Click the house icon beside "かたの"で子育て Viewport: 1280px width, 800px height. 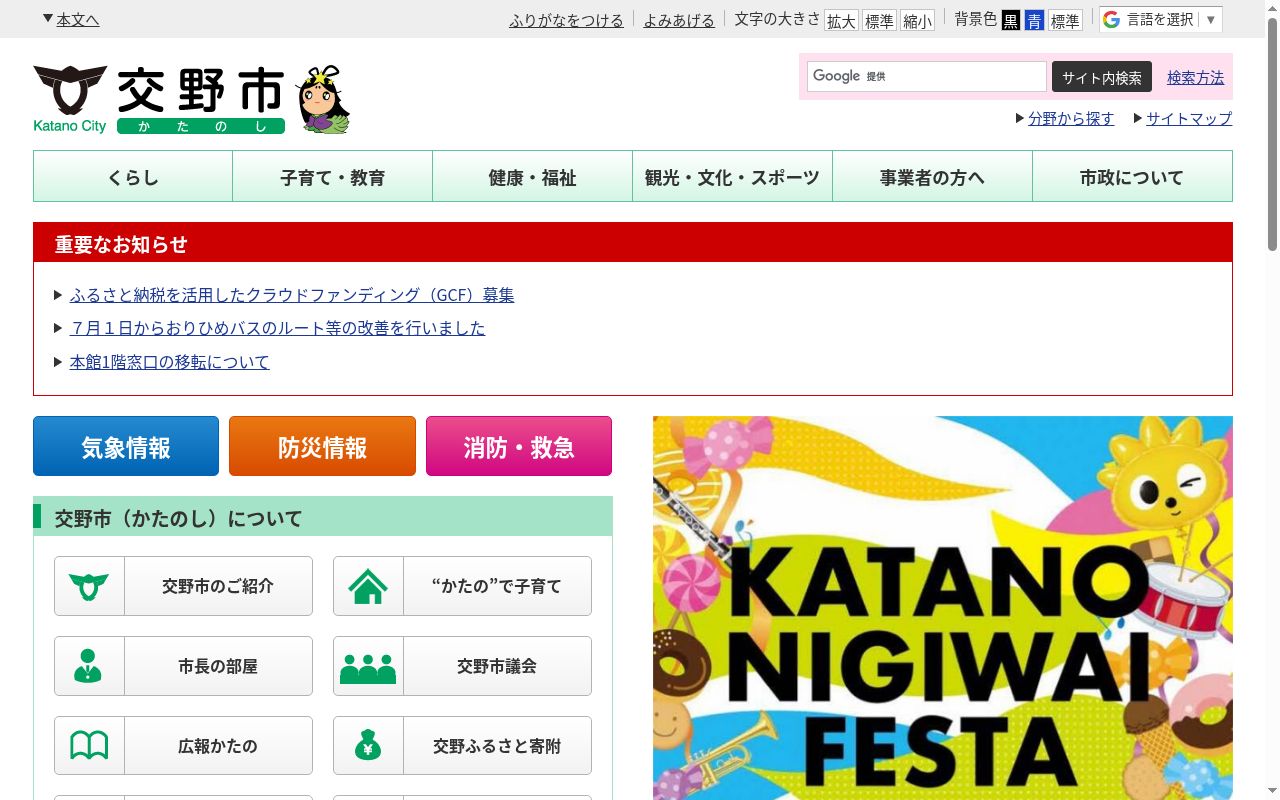pos(368,586)
